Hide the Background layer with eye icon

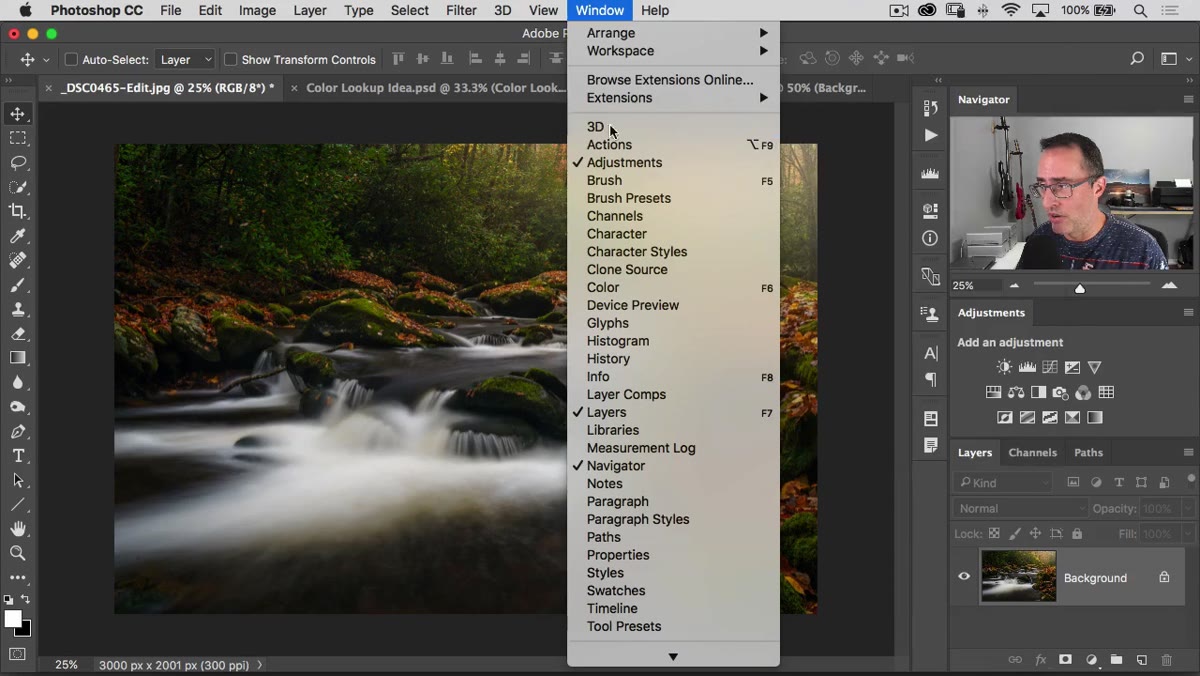point(964,576)
